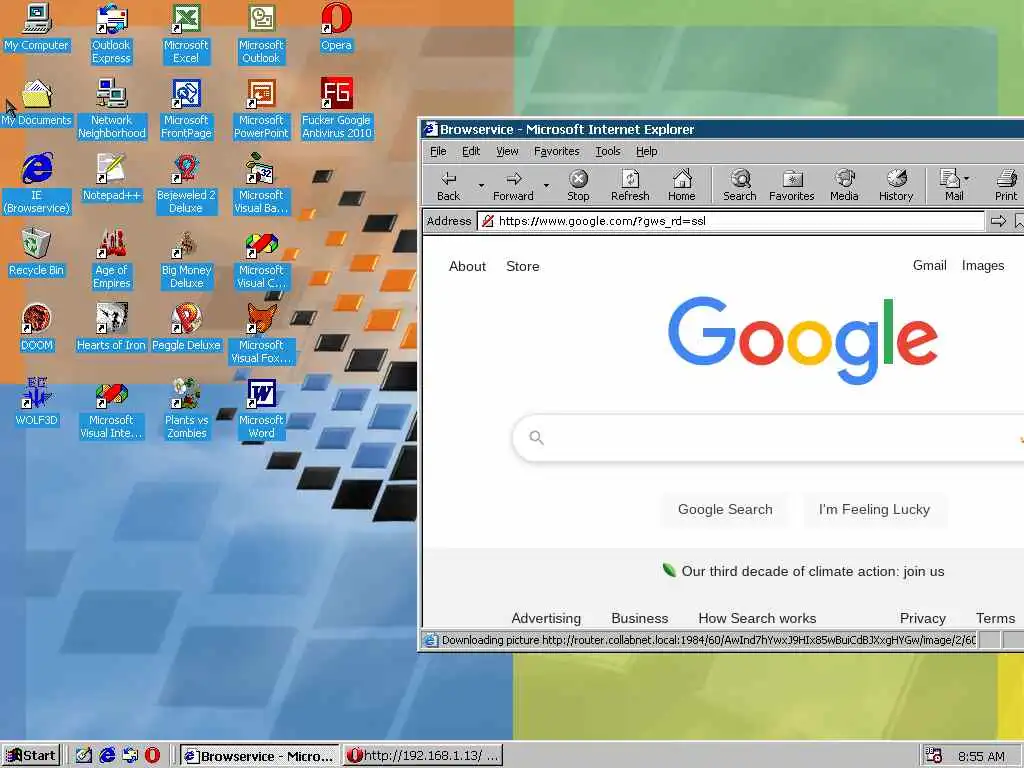Select the DOOM desktop icon
Screen dimensions: 1024x768
pyautogui.click(x=37, y=328)
